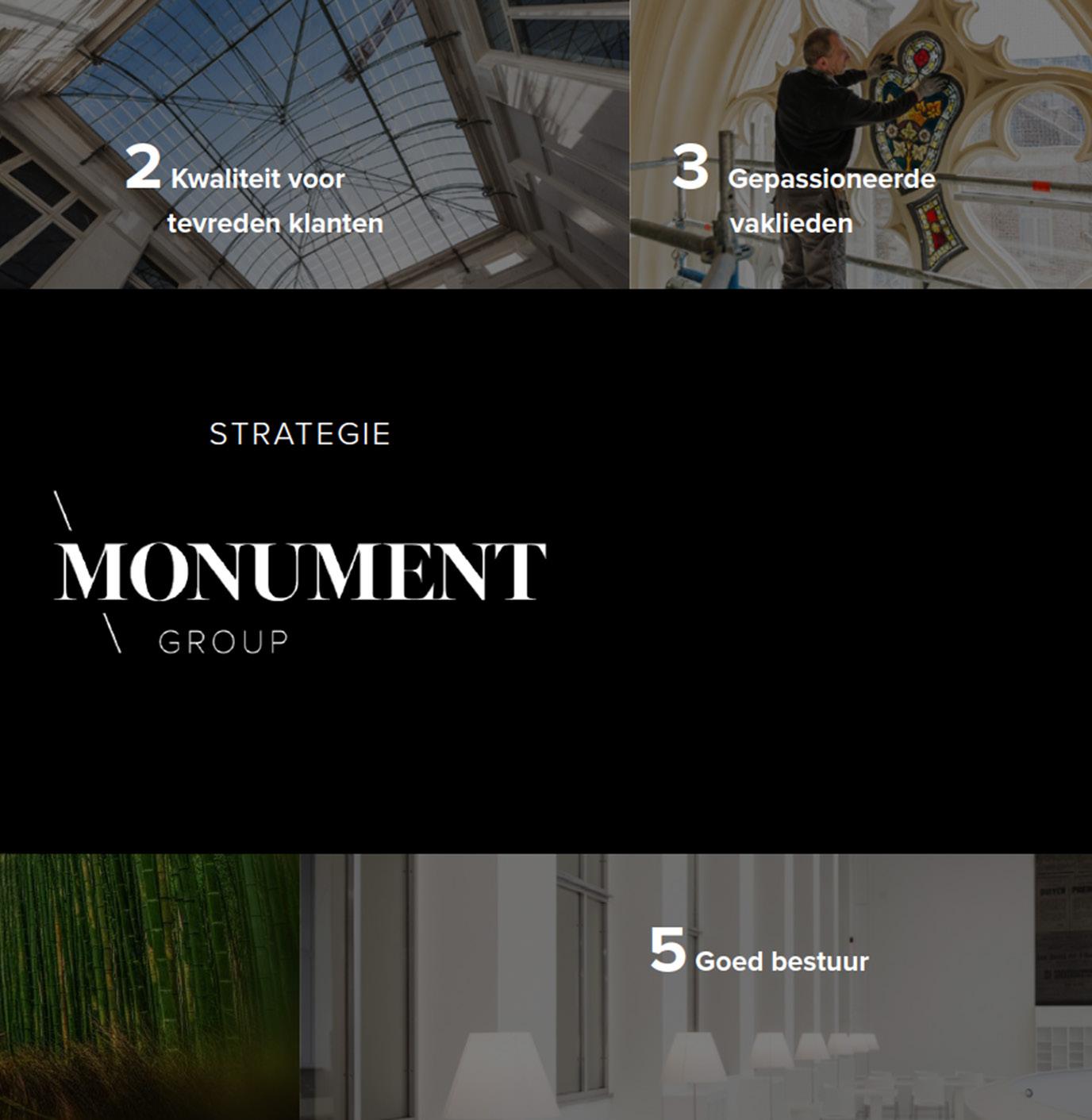Image resolution: width=1092 pixels, height=1120 pixels.
Task: Click the MONUMENT wordmark logo
Action: 300,571
